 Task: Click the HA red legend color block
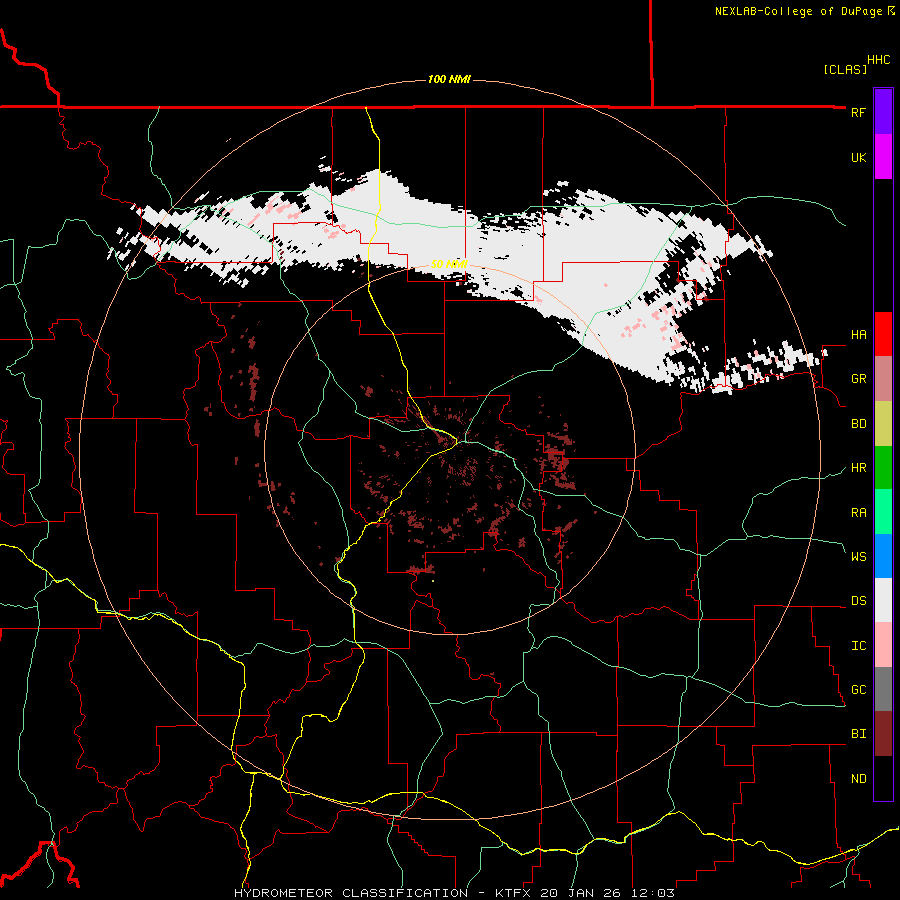point(883,334)
